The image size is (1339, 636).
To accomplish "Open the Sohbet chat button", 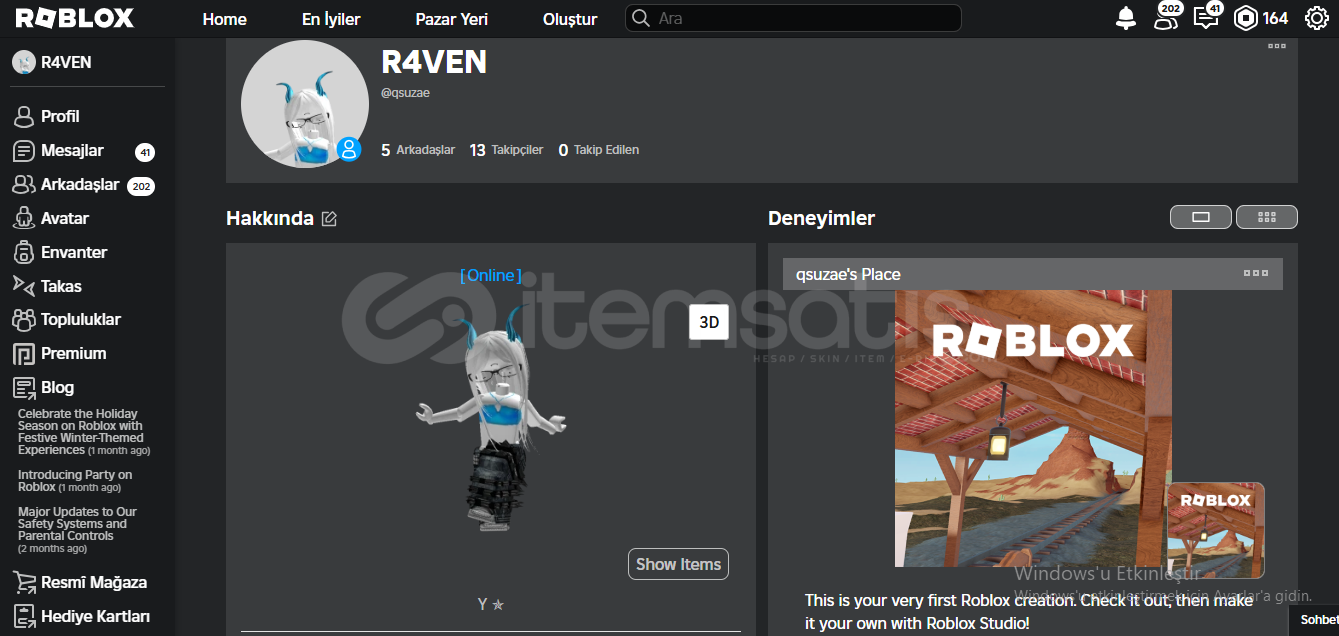I will (1315, 620).
